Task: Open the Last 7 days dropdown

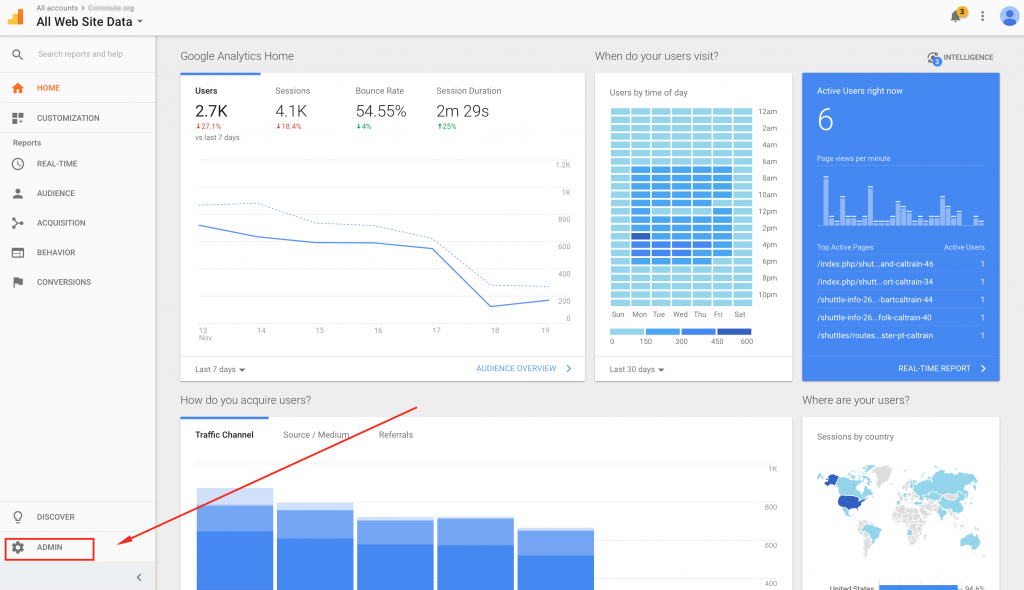Action: (220, 369)
